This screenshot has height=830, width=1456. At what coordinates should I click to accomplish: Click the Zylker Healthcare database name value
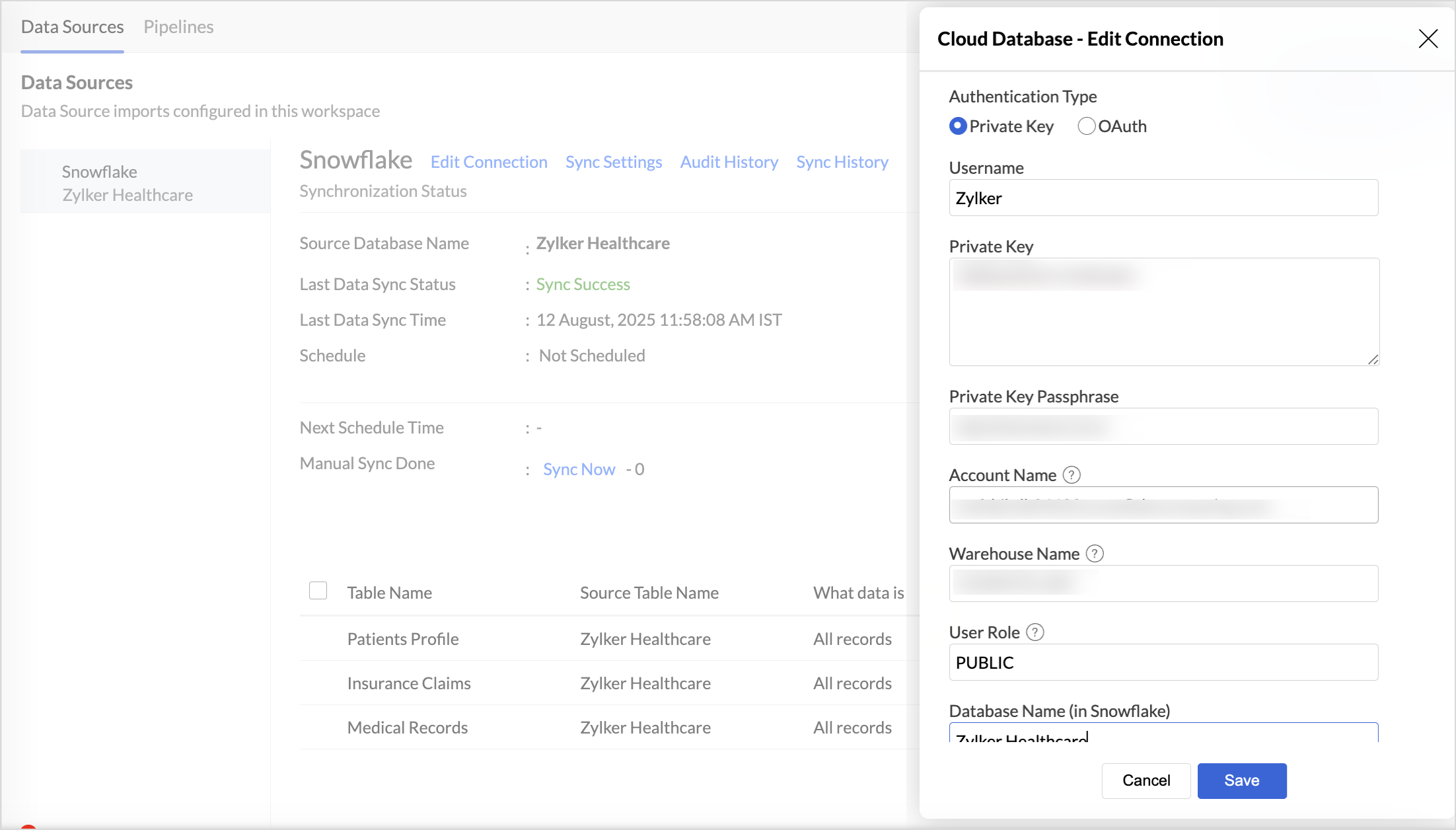coord(602,243)
